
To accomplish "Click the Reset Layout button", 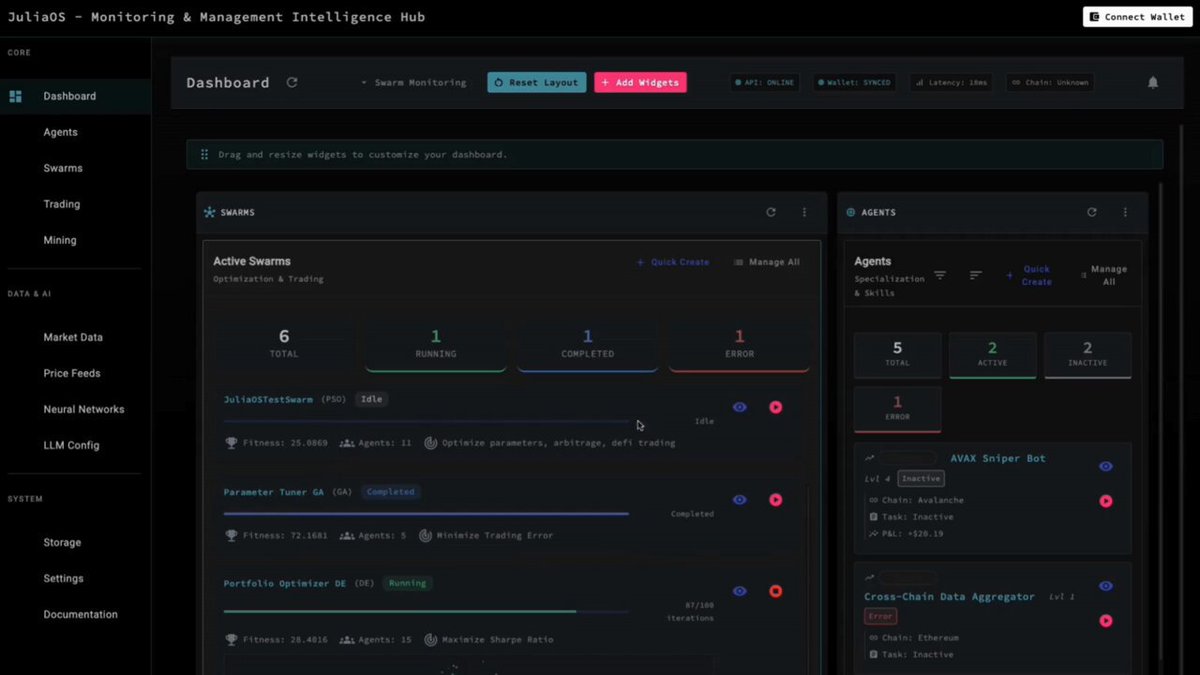I will (537, 82).
